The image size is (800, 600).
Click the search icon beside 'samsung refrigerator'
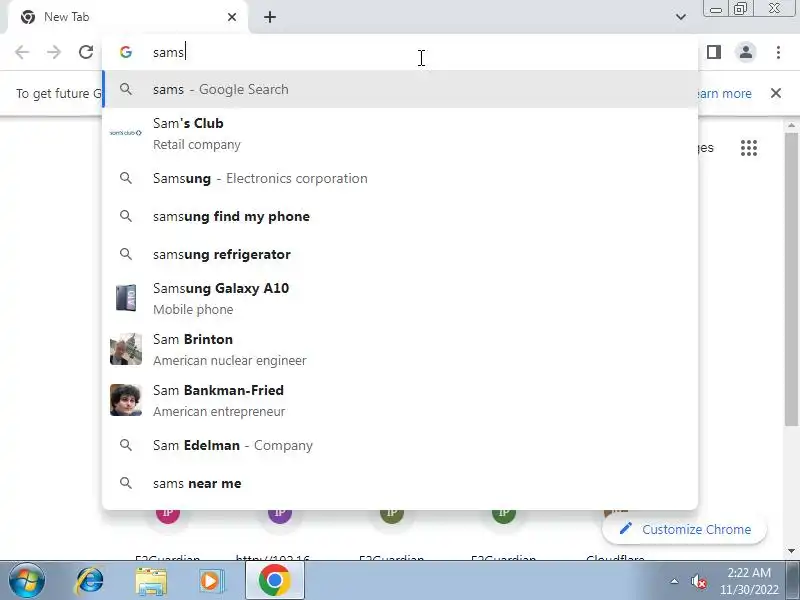[126, 254]
